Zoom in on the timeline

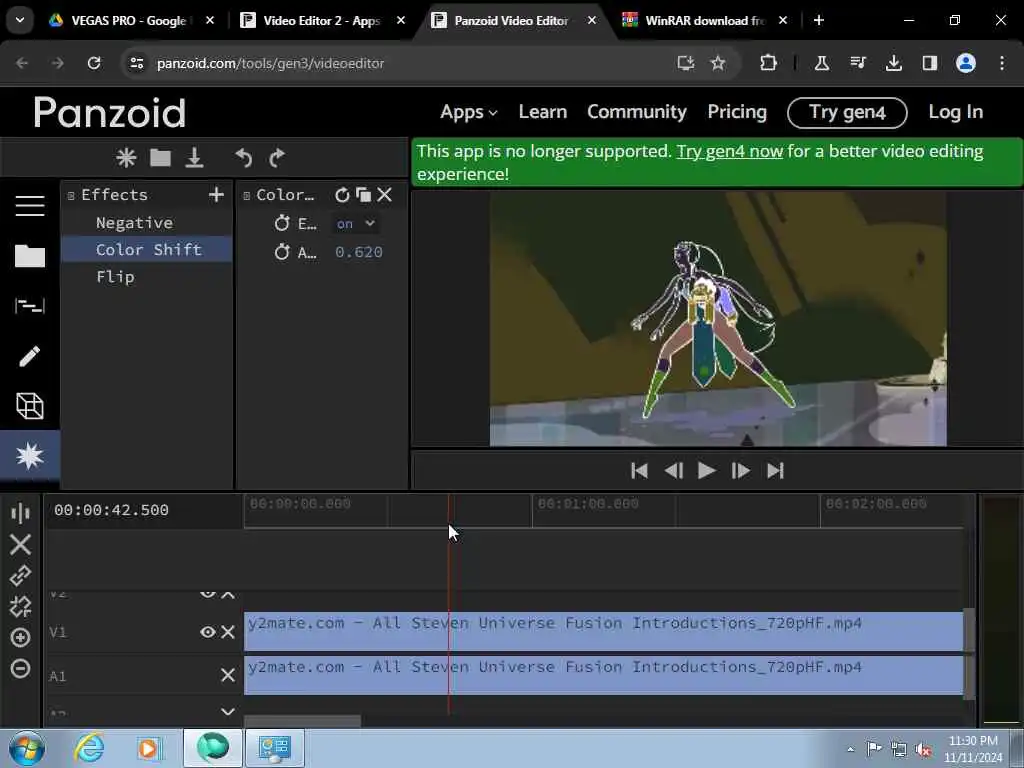pos(20,637)
